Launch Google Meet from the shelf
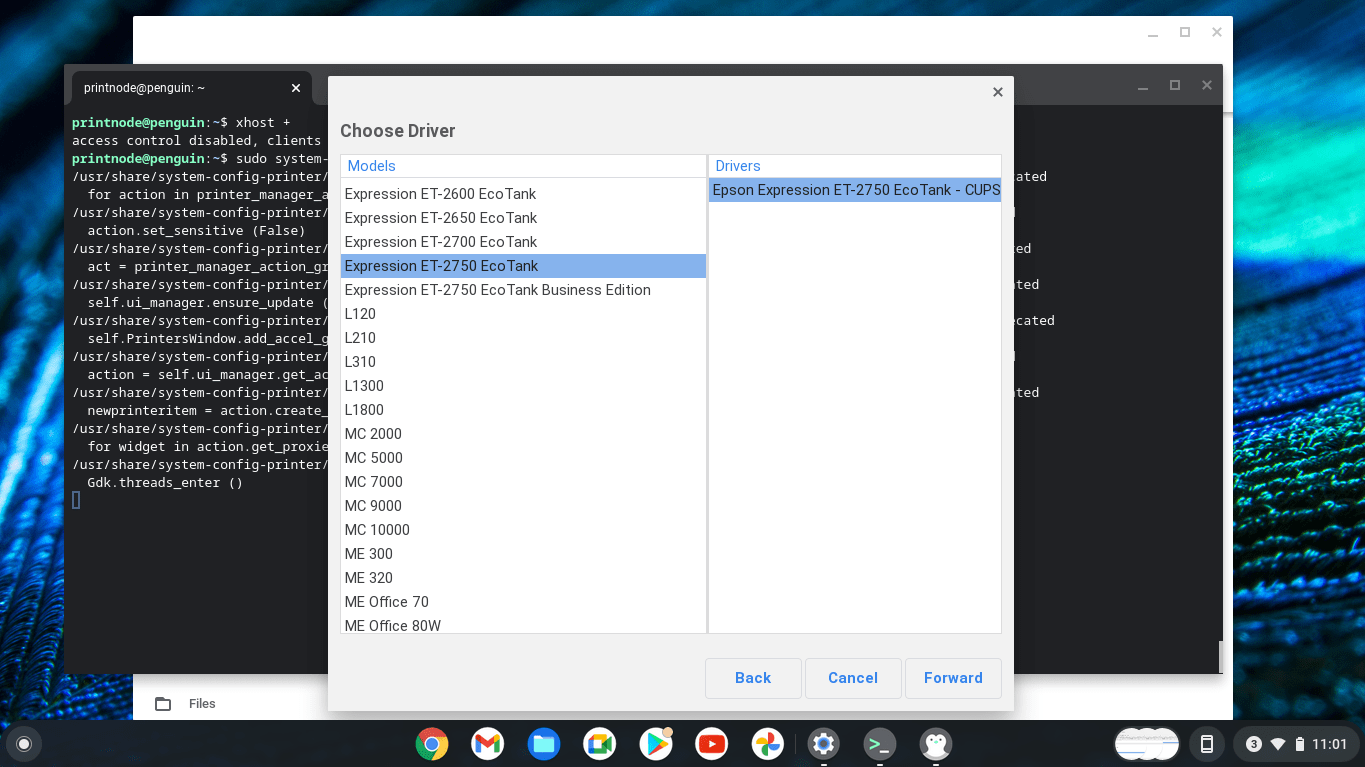The width and height of the screenshot is (1365, 767). 600,744
